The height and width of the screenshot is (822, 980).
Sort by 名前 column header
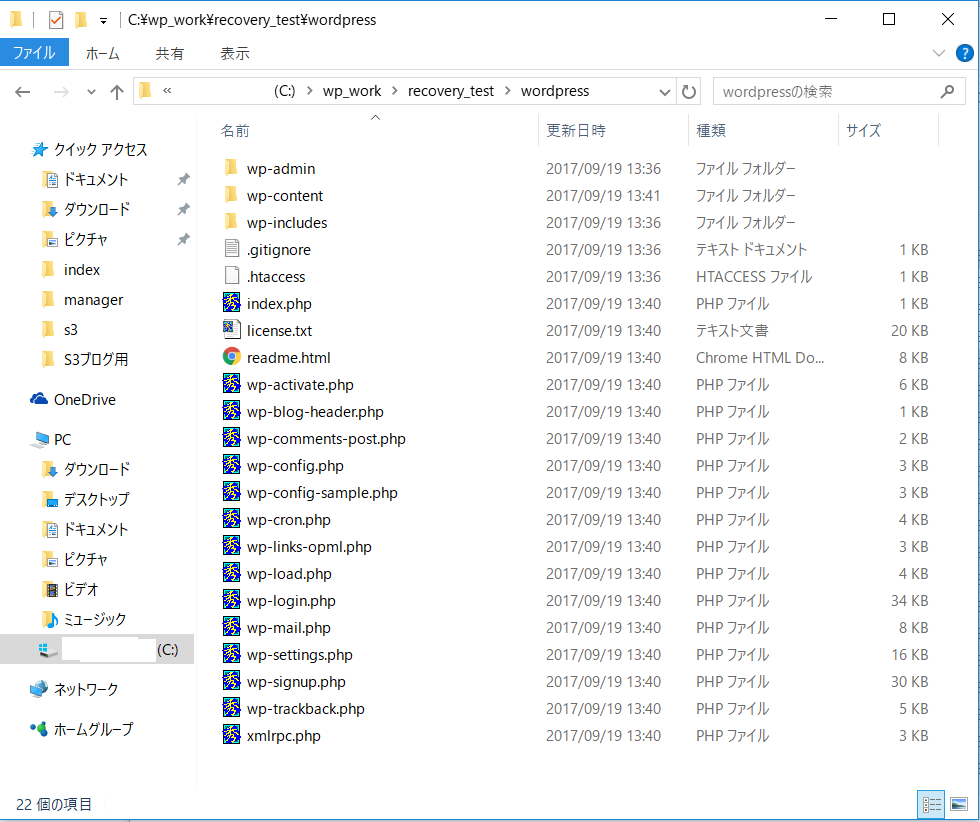pos(235,131)
